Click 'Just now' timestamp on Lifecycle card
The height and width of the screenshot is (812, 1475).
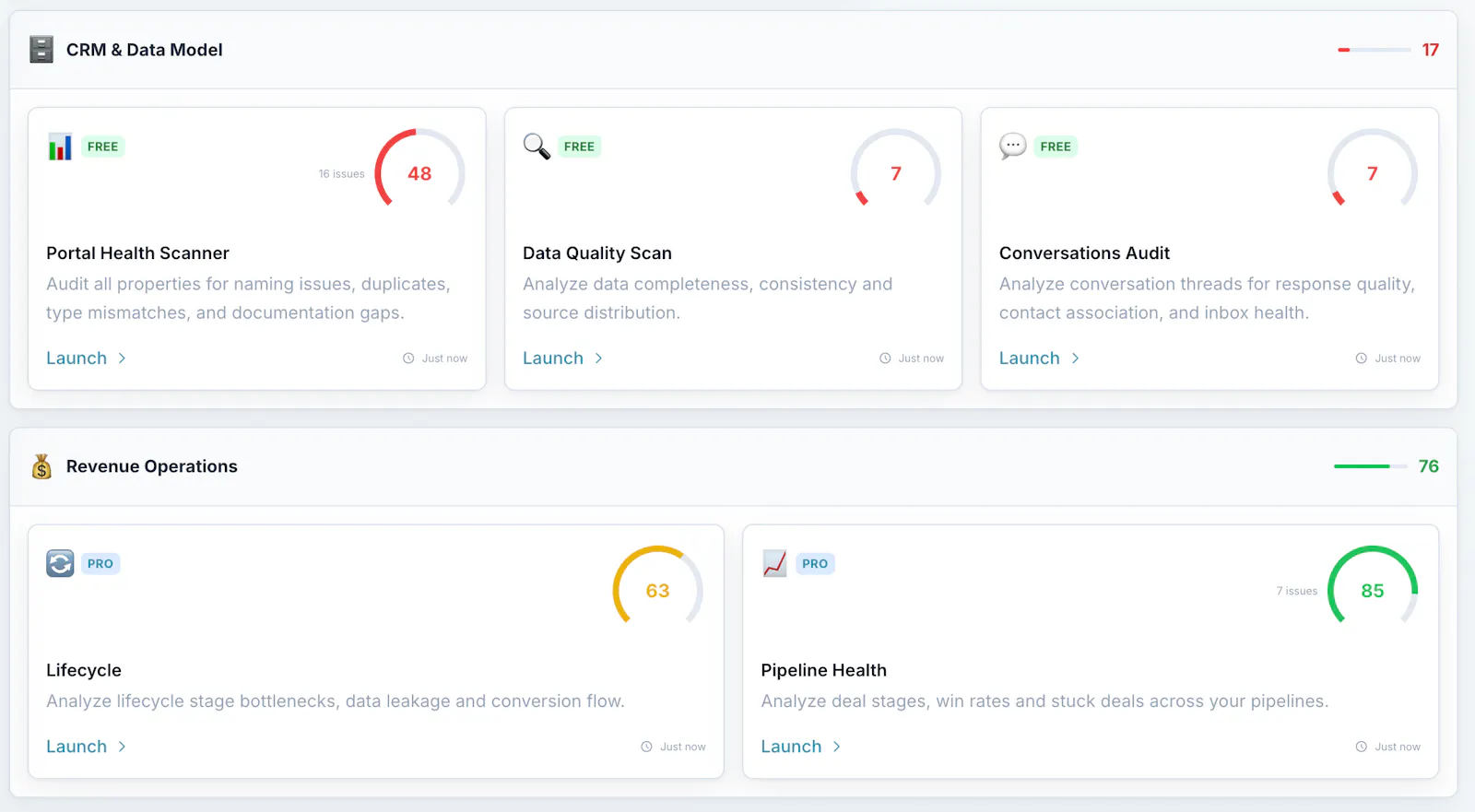tap(682, 747)
